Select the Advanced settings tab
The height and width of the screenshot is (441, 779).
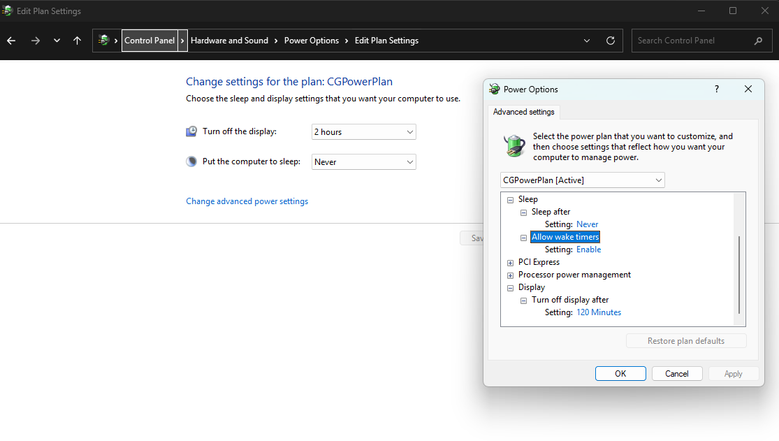click(524, 112)
